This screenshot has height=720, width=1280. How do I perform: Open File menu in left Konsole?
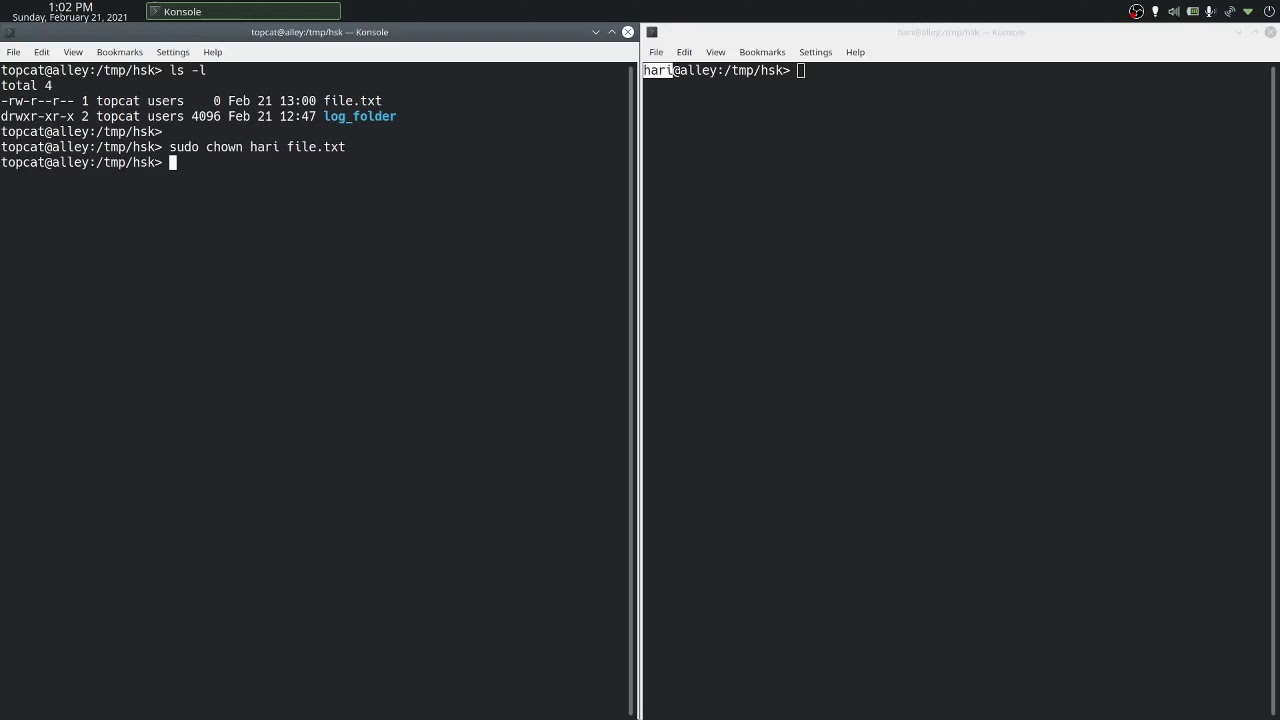14,52
